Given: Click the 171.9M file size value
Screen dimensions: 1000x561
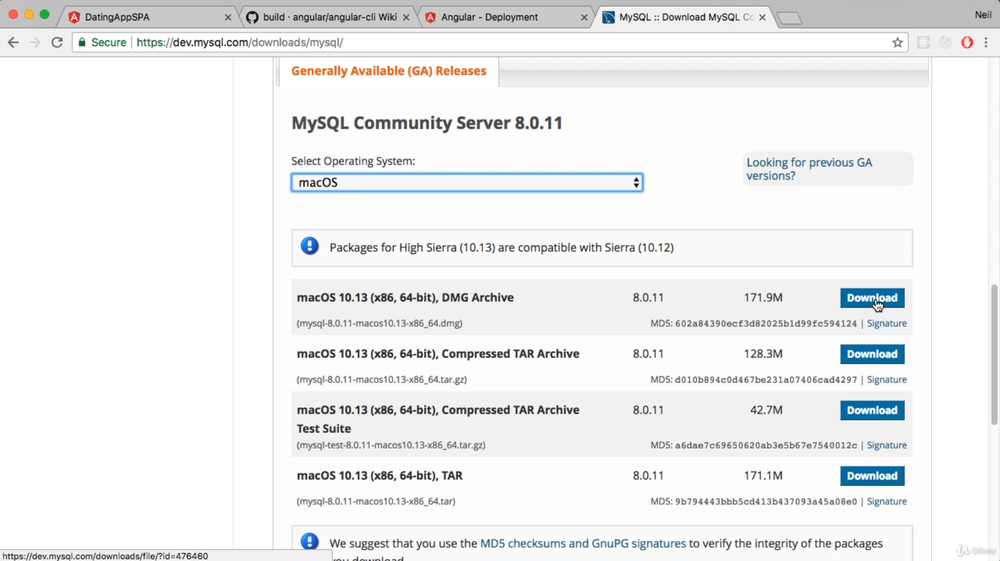Looking at the screenshot, I should (763, 298).
